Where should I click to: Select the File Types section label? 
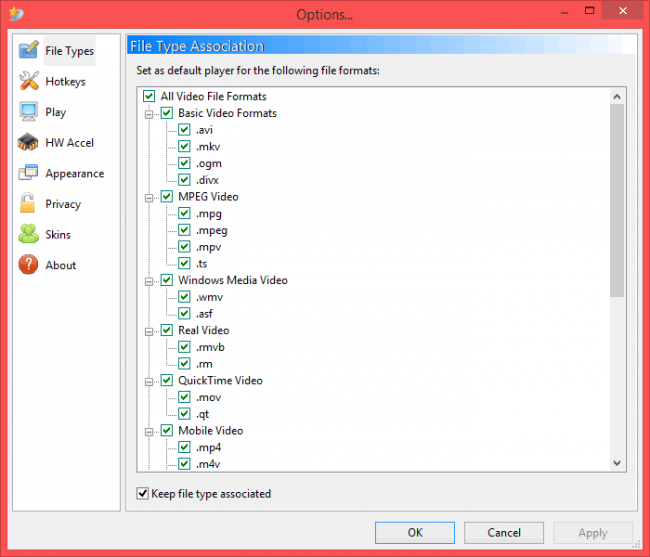(69, 51)
